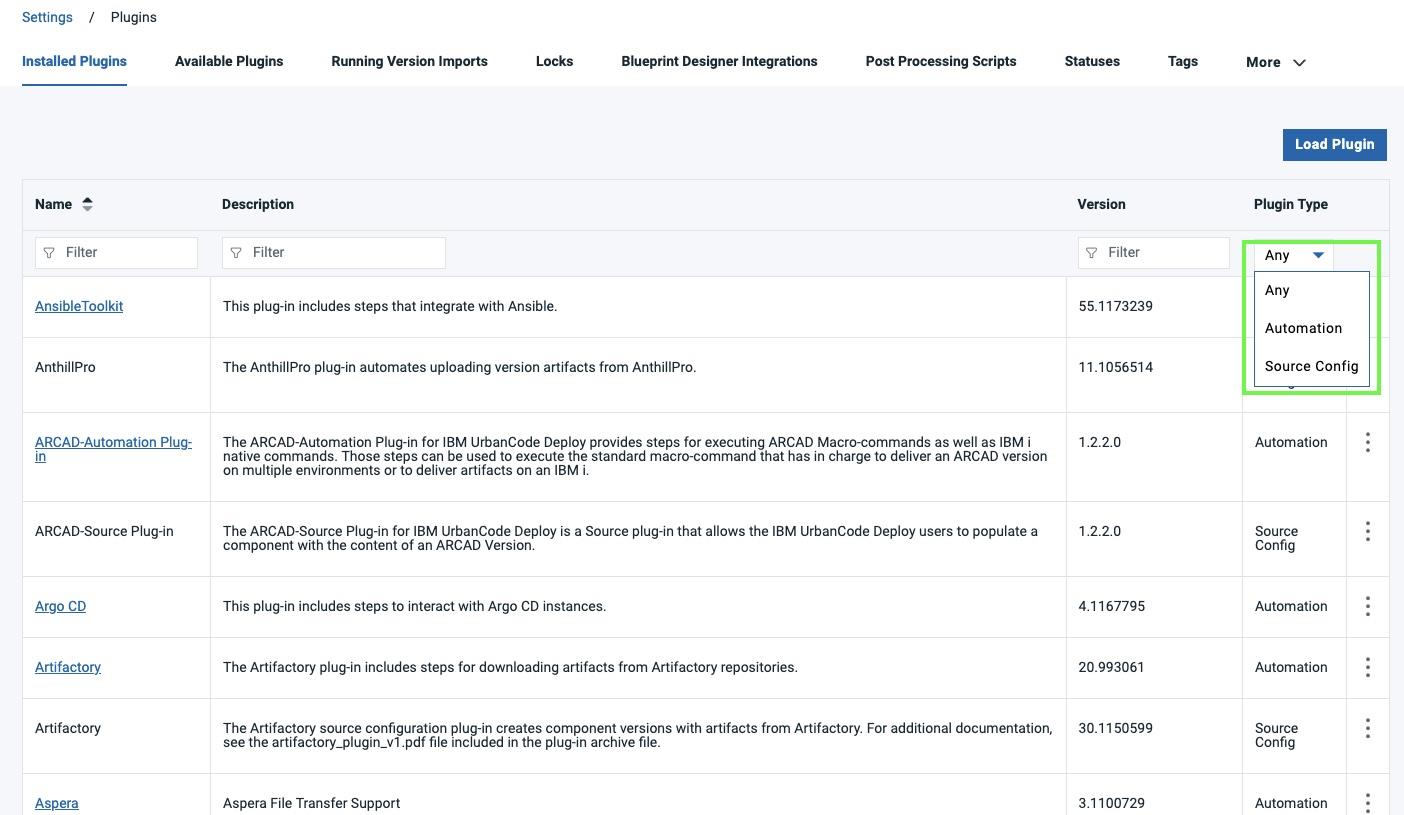The width and height of the screenshot is (1404, 815).
Task: Open kebab menu for Argo CD row
Action: coord(1367,606)
